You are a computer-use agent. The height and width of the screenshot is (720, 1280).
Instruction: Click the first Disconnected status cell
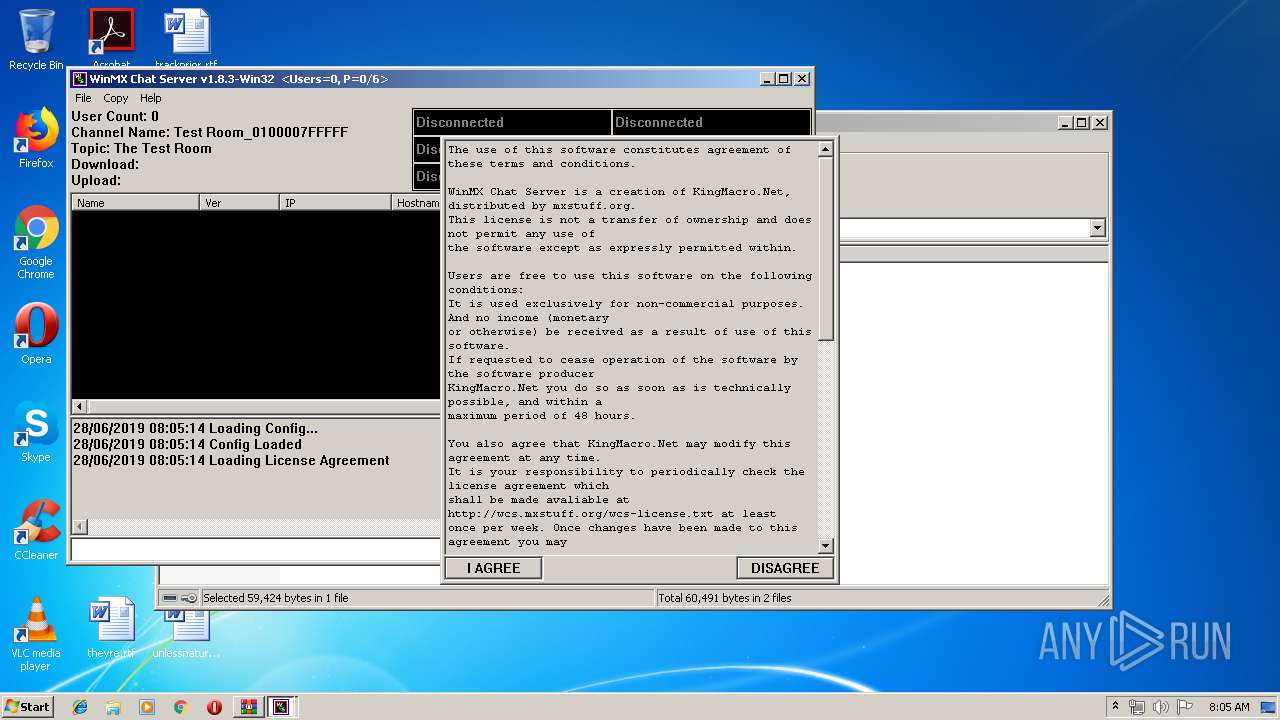tap(511, 122)
